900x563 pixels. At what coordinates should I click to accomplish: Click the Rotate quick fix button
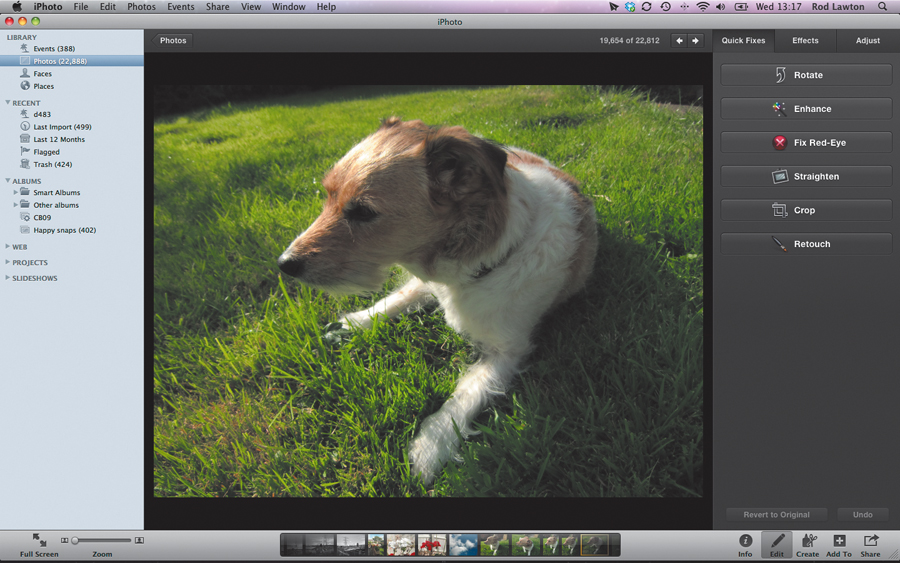pyautogui.click(x=806, y=75)
